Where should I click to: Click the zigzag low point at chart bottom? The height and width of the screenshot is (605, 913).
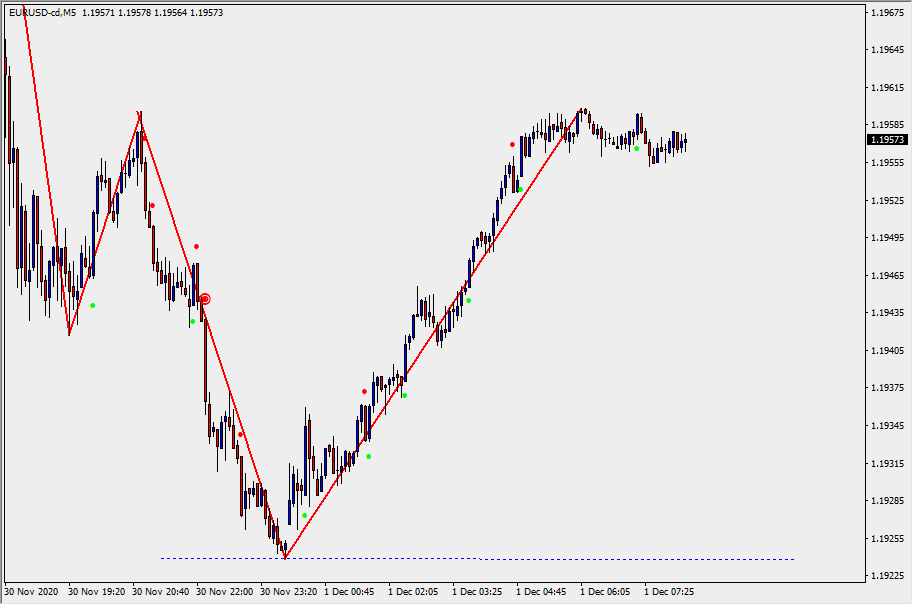click(x=285, y=557)
